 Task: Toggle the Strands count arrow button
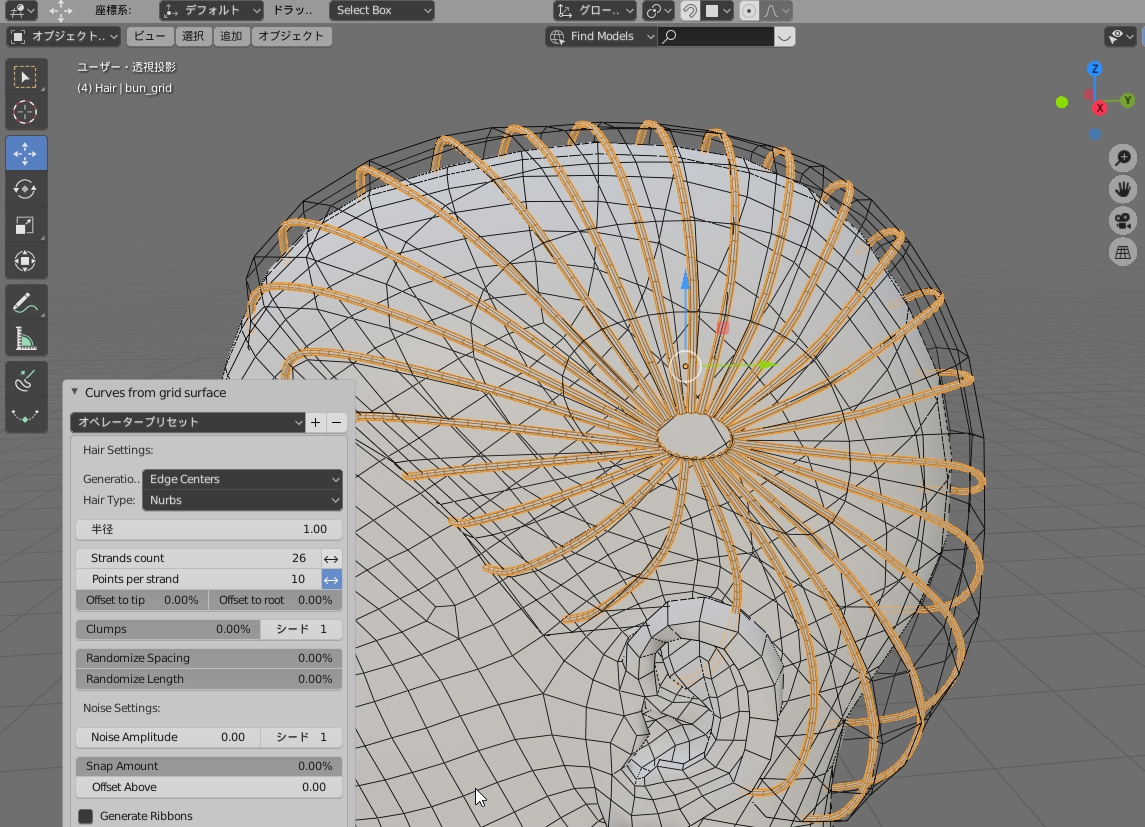click(x=331, y=558)
